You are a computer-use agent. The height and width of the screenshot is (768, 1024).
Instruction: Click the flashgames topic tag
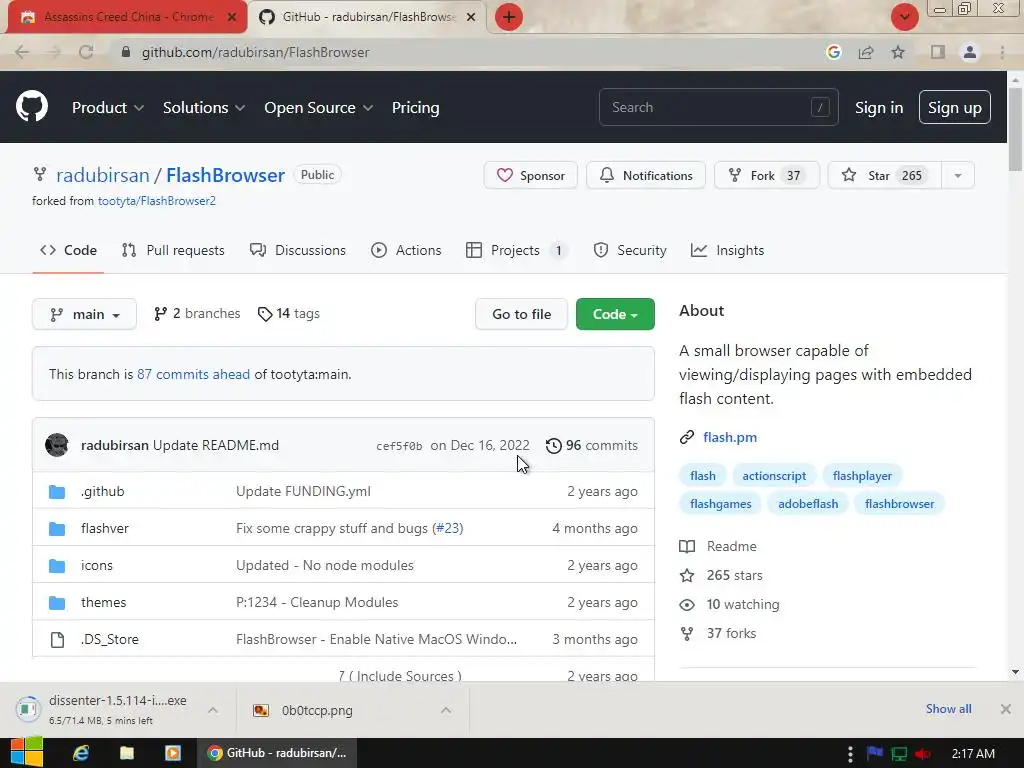click(x=720, y=504)
